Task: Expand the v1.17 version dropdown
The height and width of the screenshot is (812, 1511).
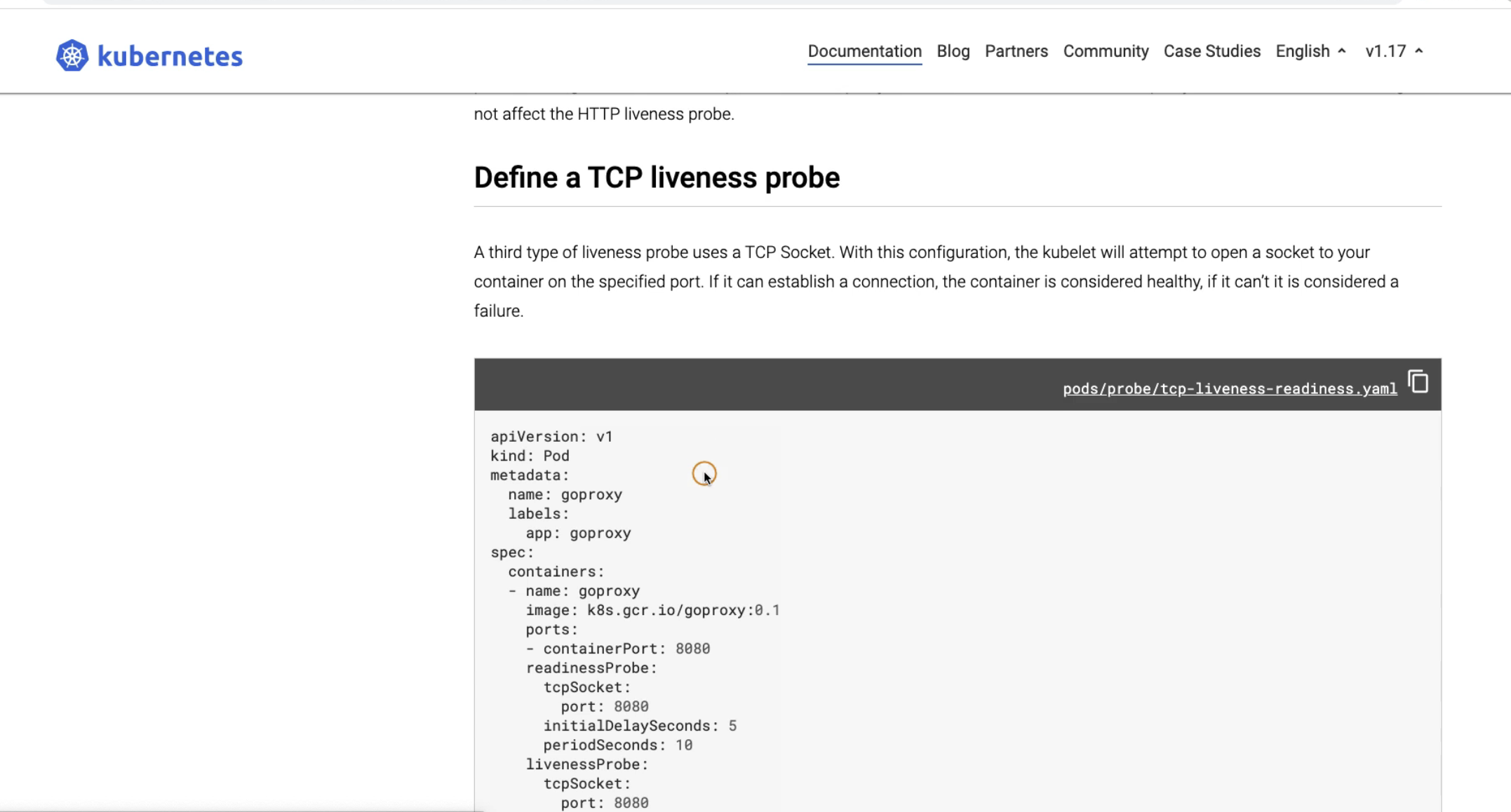Action: coord(1385,51)
